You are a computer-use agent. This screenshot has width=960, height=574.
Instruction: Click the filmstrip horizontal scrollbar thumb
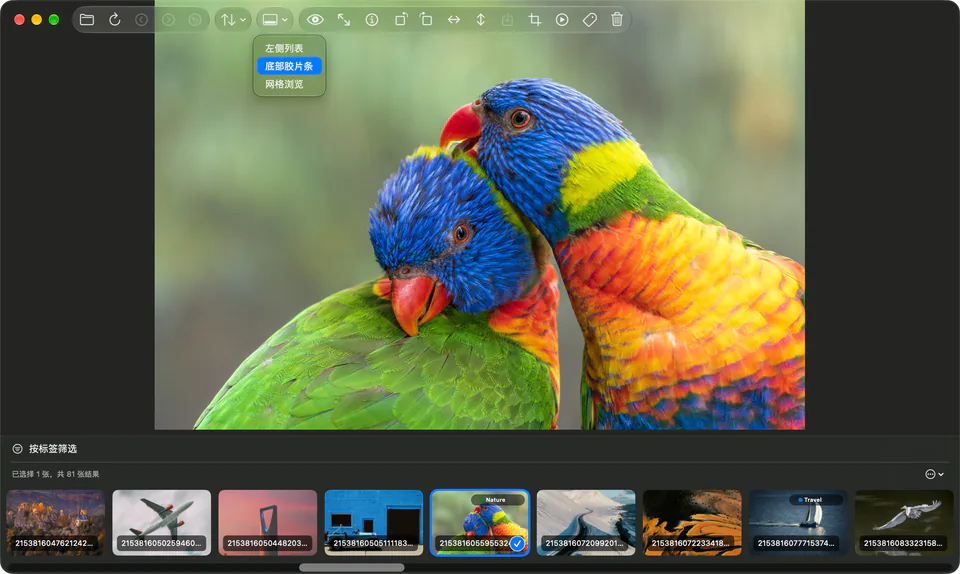[x=351, y=567]
